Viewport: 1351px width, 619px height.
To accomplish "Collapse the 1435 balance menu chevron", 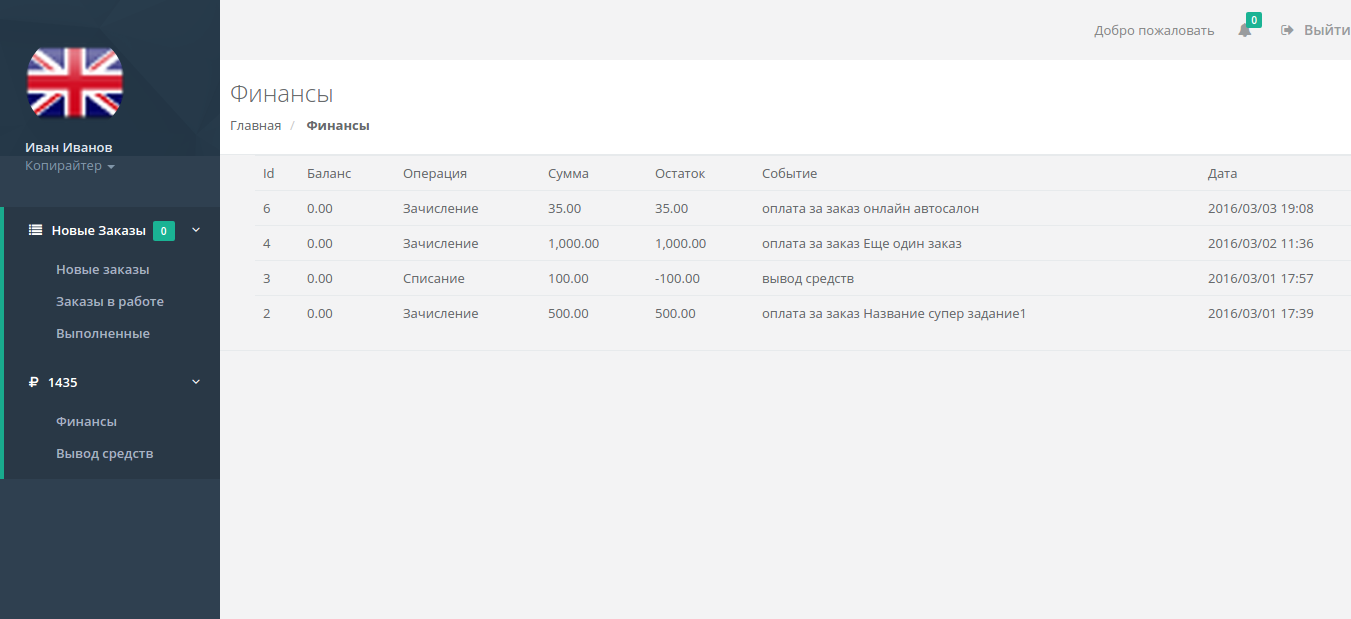I will coord(196,382).
